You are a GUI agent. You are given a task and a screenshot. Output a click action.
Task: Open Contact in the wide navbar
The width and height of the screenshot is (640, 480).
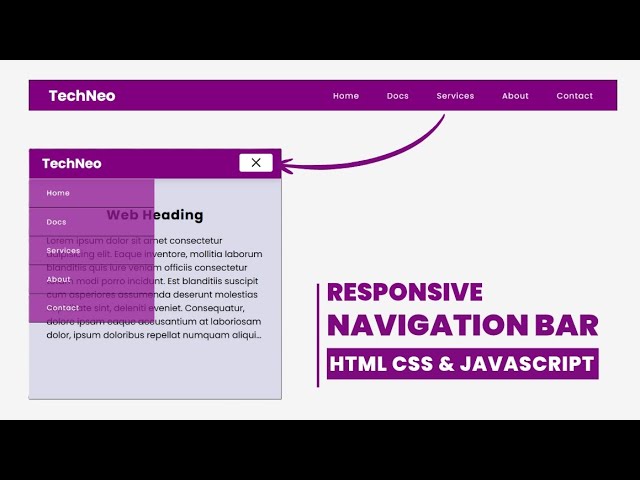coord(574,96)
